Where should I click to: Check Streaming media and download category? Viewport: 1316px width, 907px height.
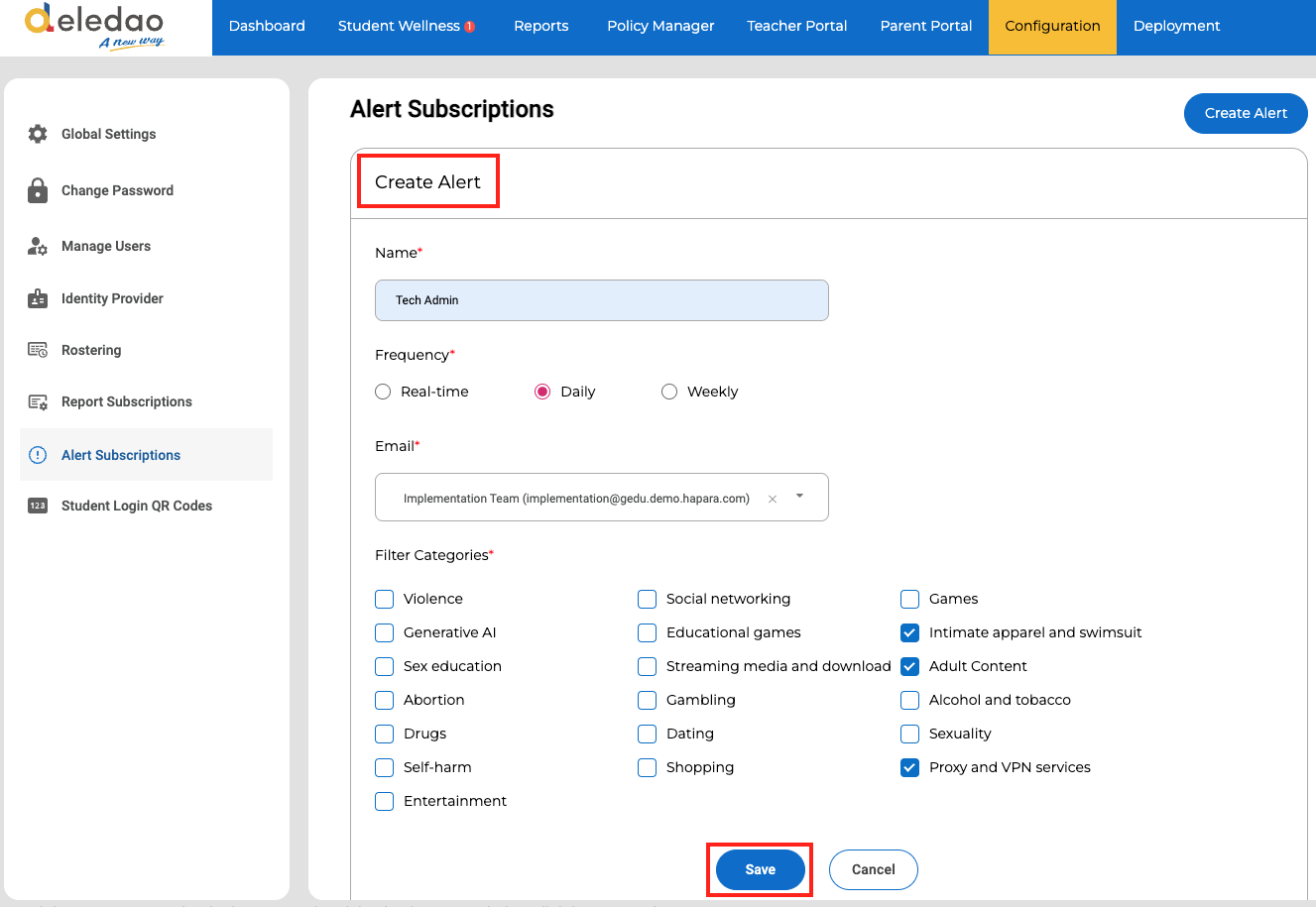click(648, 666)
